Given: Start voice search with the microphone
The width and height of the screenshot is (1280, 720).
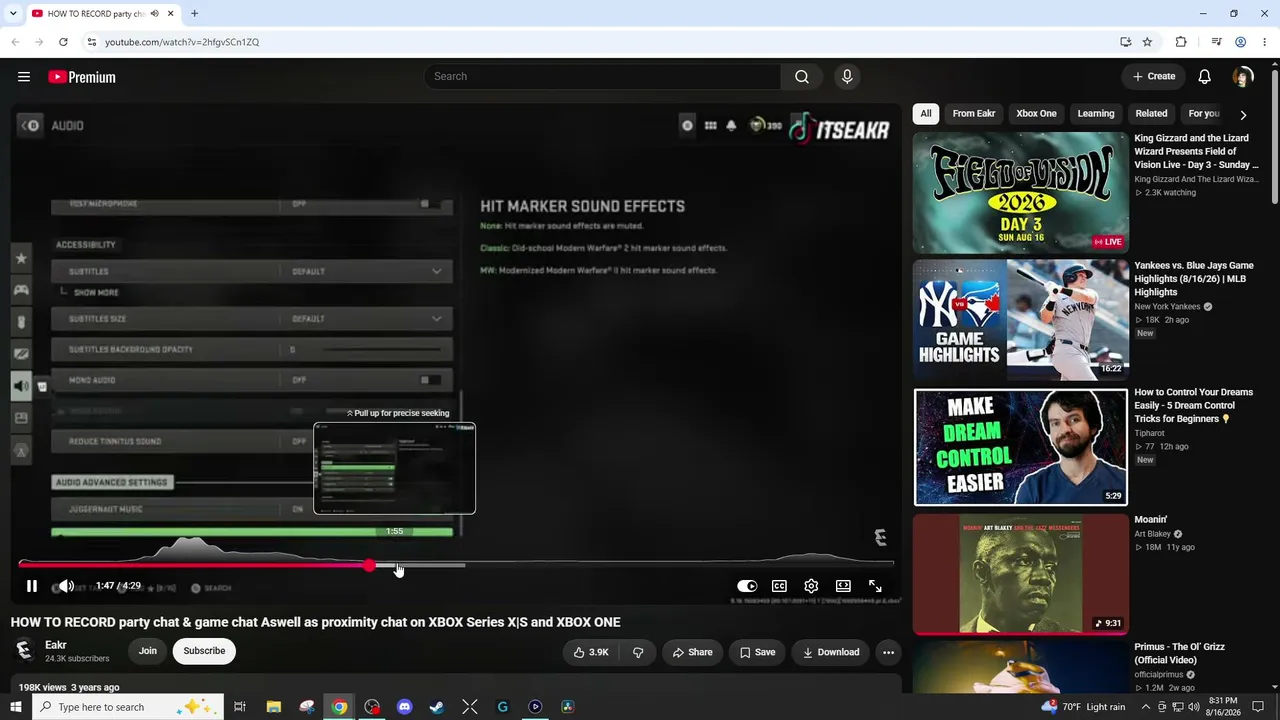Looking at the screenshot, I should (847, 77).
